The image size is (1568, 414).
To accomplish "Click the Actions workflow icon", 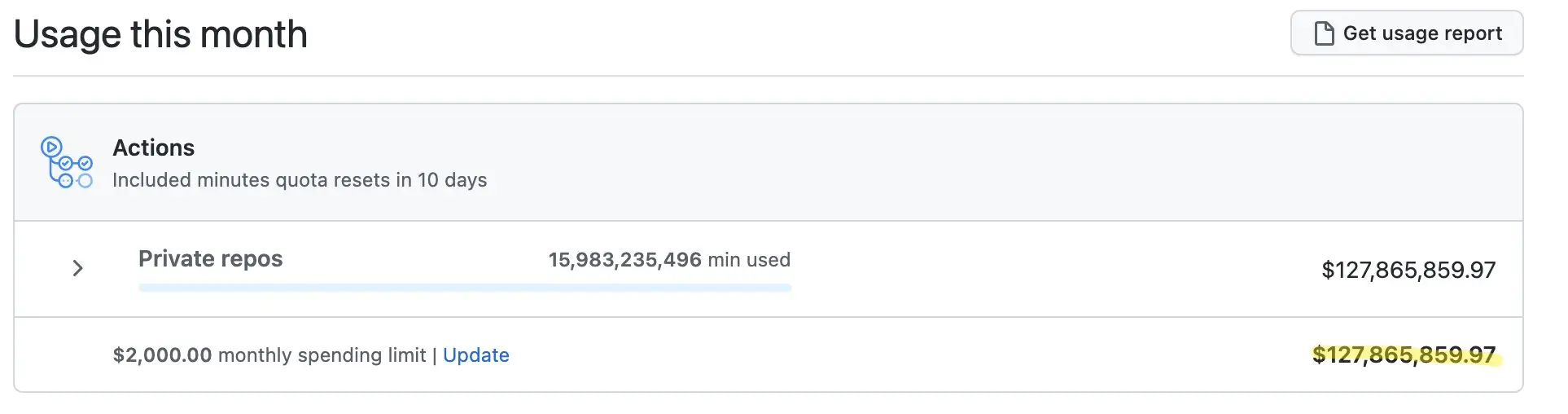I will coord(67,162).
